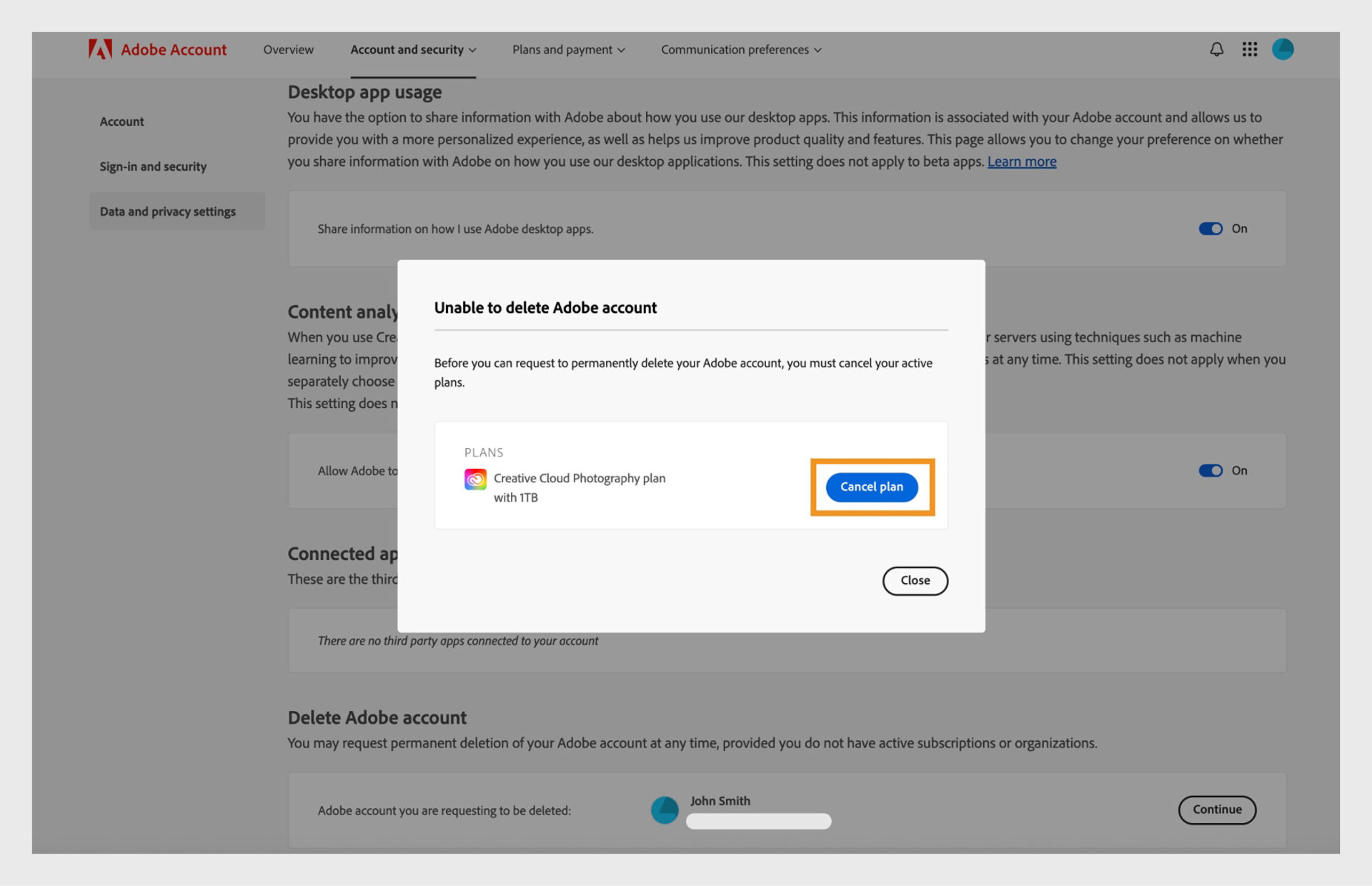Image resolution: width=1372 pixels, height=886 pixels.
Task: Click the Learn more link
Action: (1021, 161)
